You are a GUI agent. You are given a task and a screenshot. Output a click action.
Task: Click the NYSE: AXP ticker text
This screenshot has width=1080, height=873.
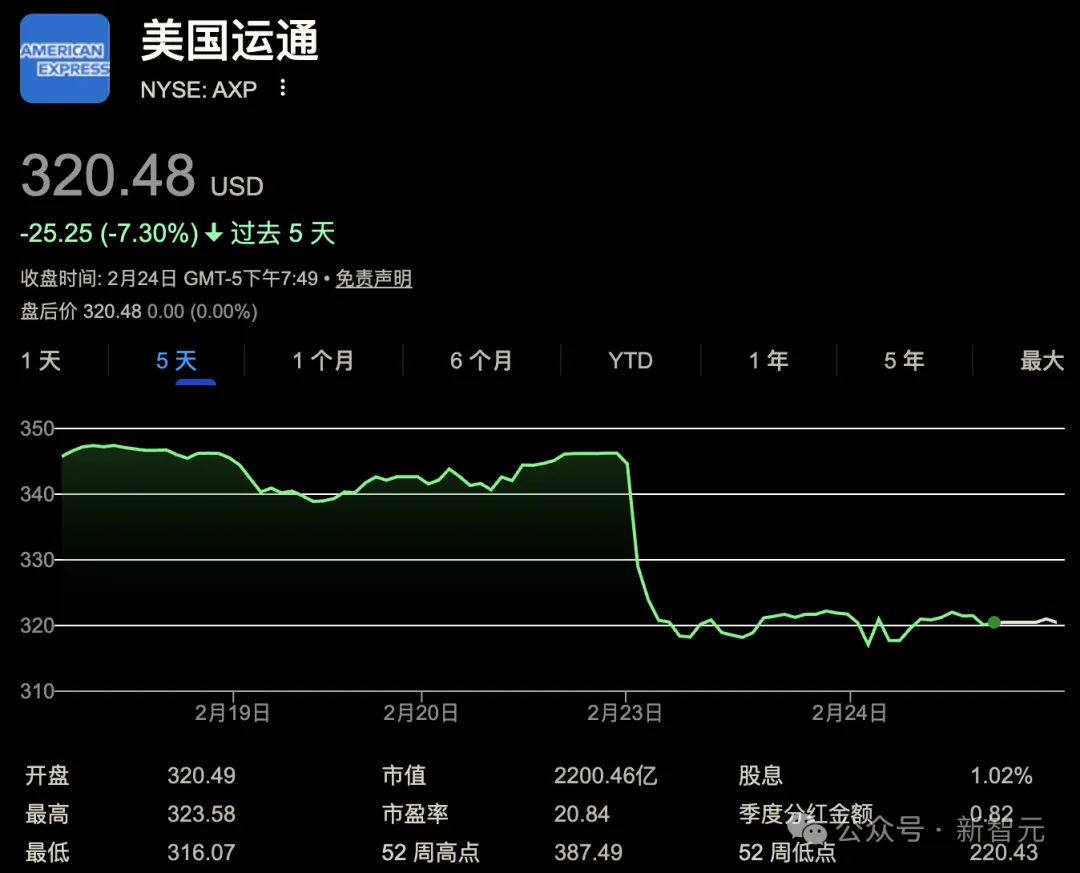pyautogui.click(x=199, y=90)
